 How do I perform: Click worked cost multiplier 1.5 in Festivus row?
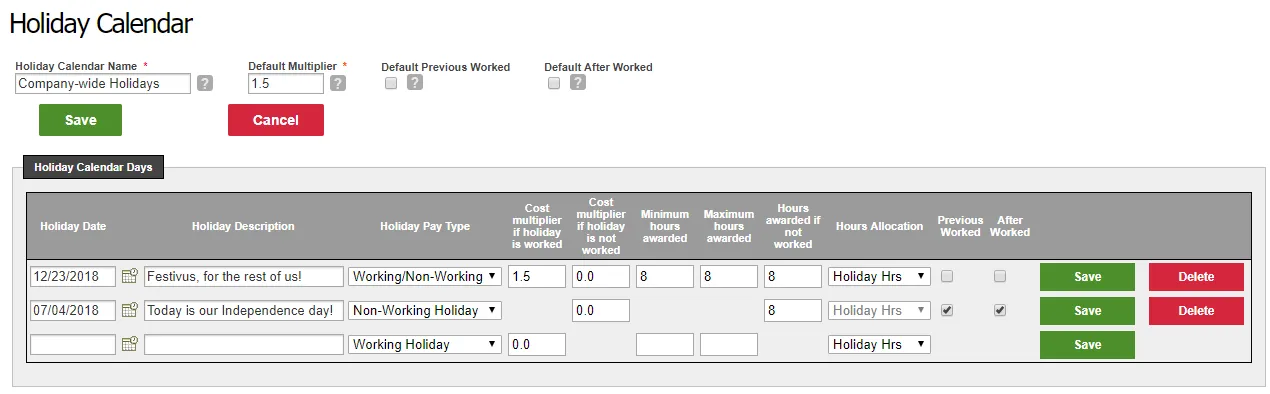537,277
